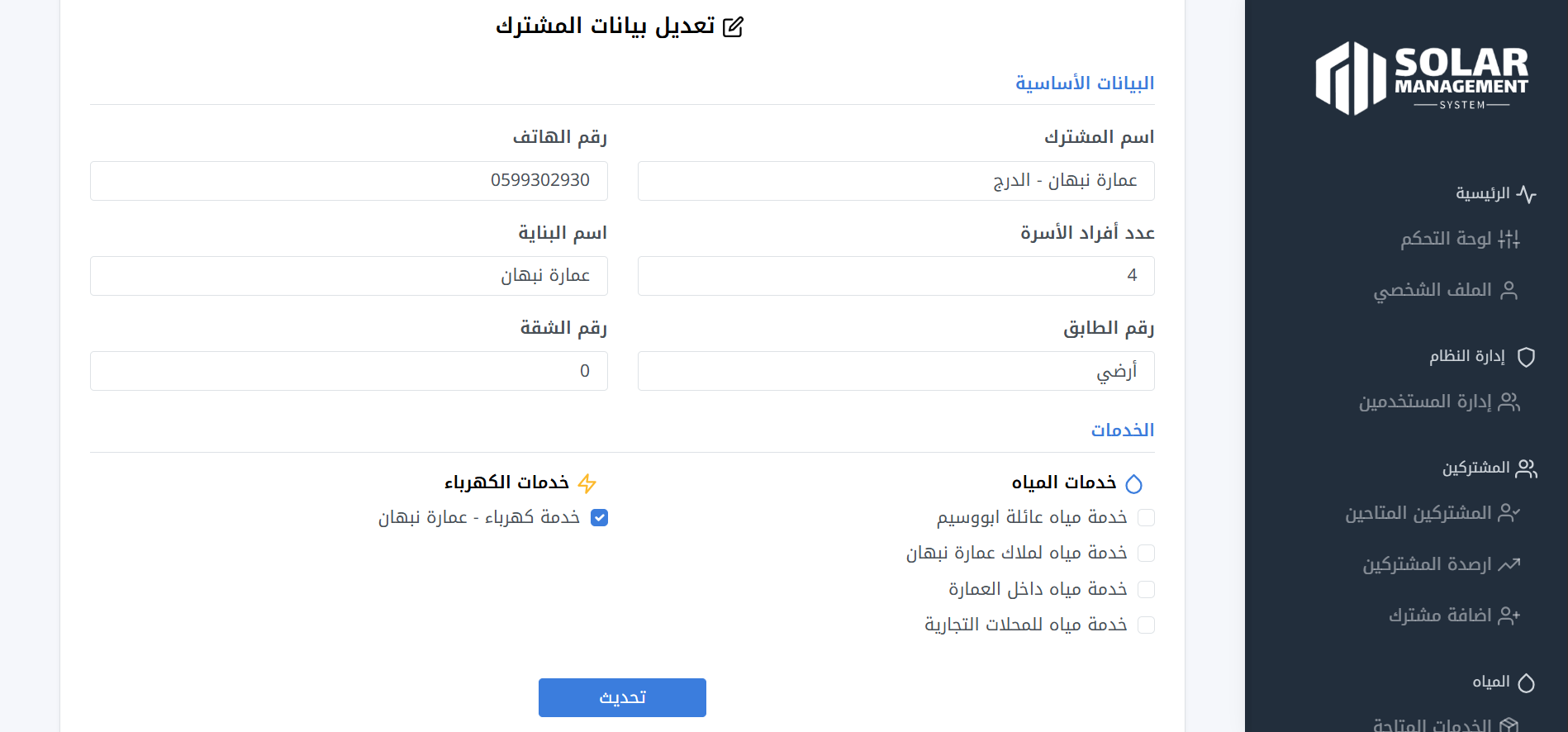Focus the subscriber name text field
Screen dimensions: 1568x732
896,181
